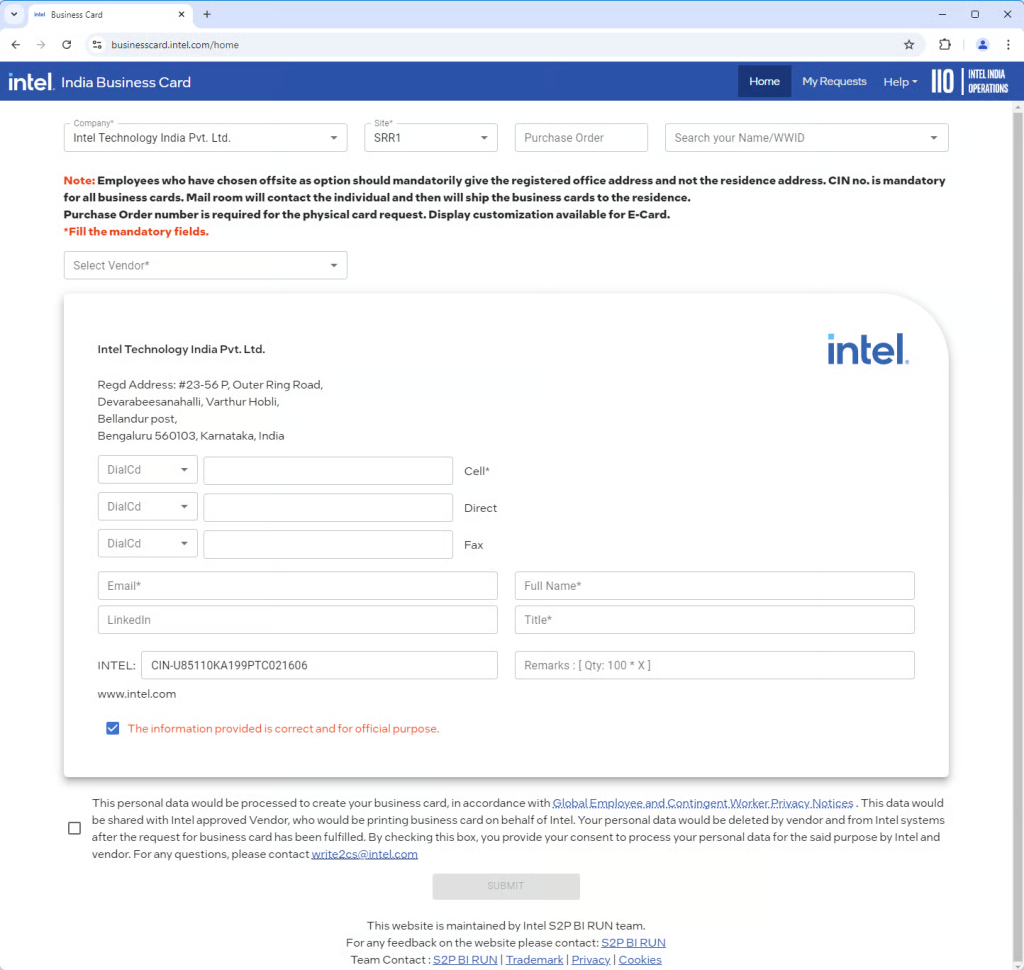Viewport: 1024px width, 970px height.
Task: Click the browser back arrow
Action: 15,44
